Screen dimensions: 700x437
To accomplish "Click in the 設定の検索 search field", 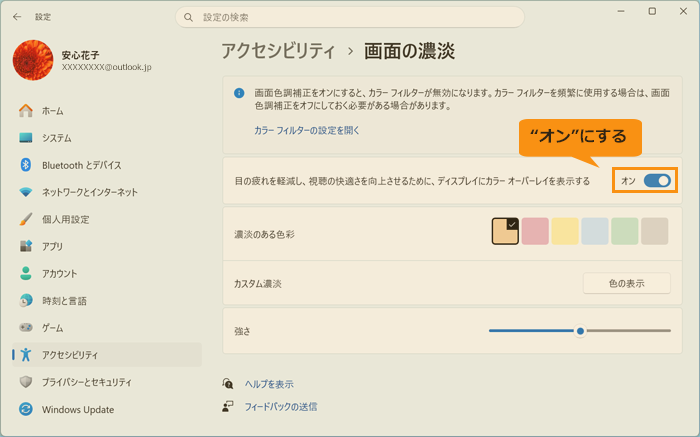I will 350,17.
